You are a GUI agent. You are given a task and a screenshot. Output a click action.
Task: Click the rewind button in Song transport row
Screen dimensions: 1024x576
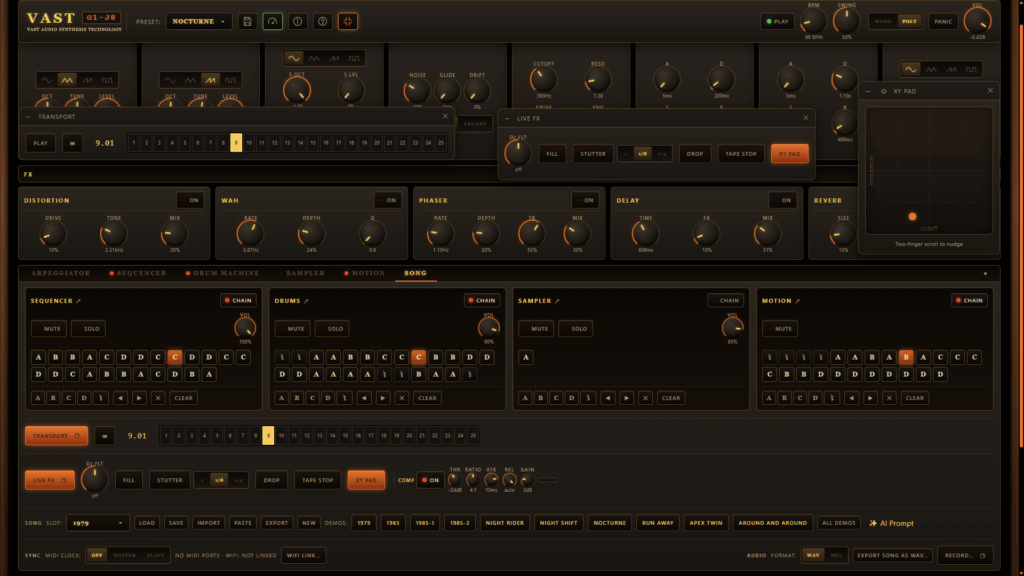(104, 436)
